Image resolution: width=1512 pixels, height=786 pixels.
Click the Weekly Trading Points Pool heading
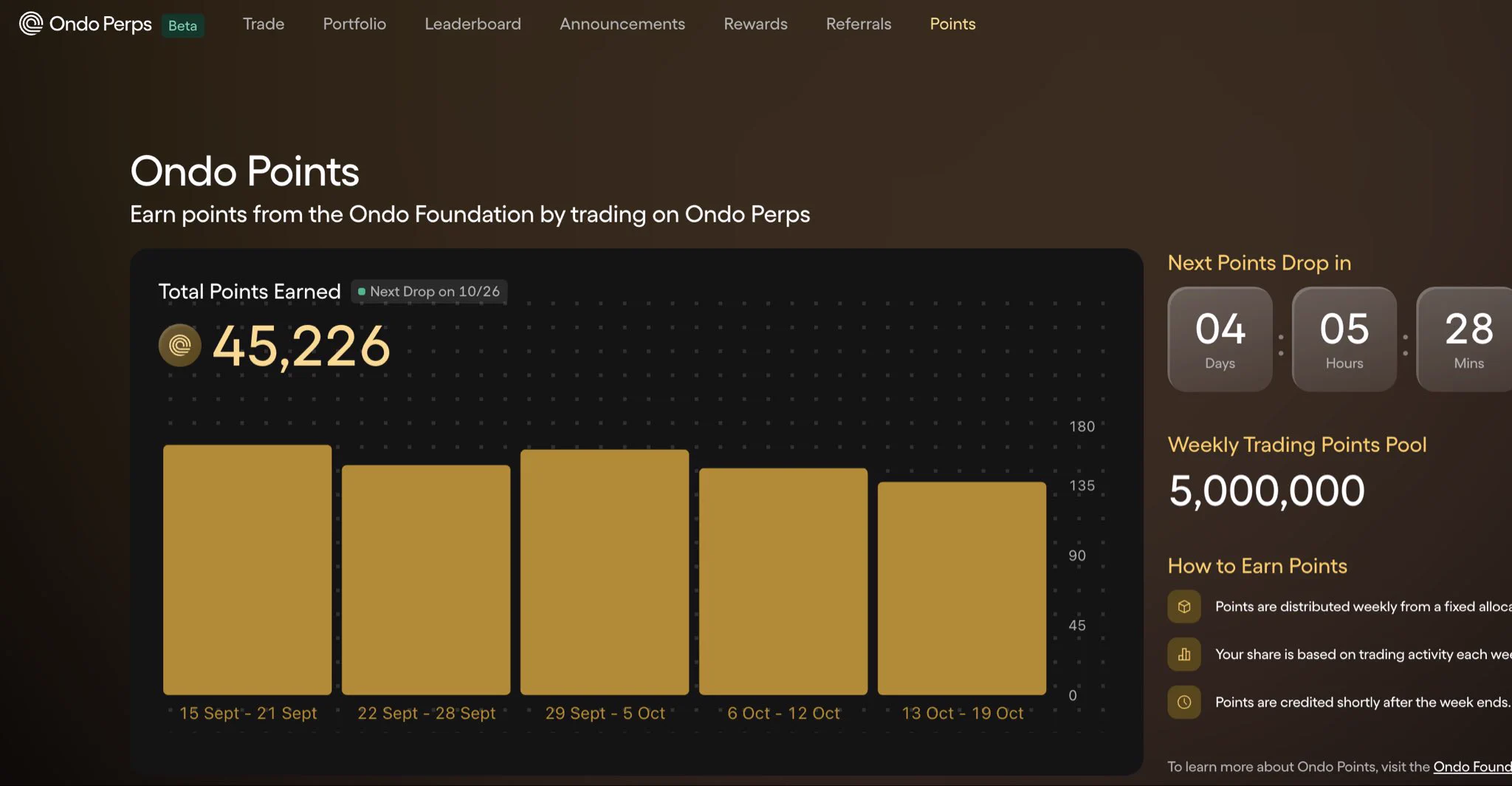[1297, 445]
